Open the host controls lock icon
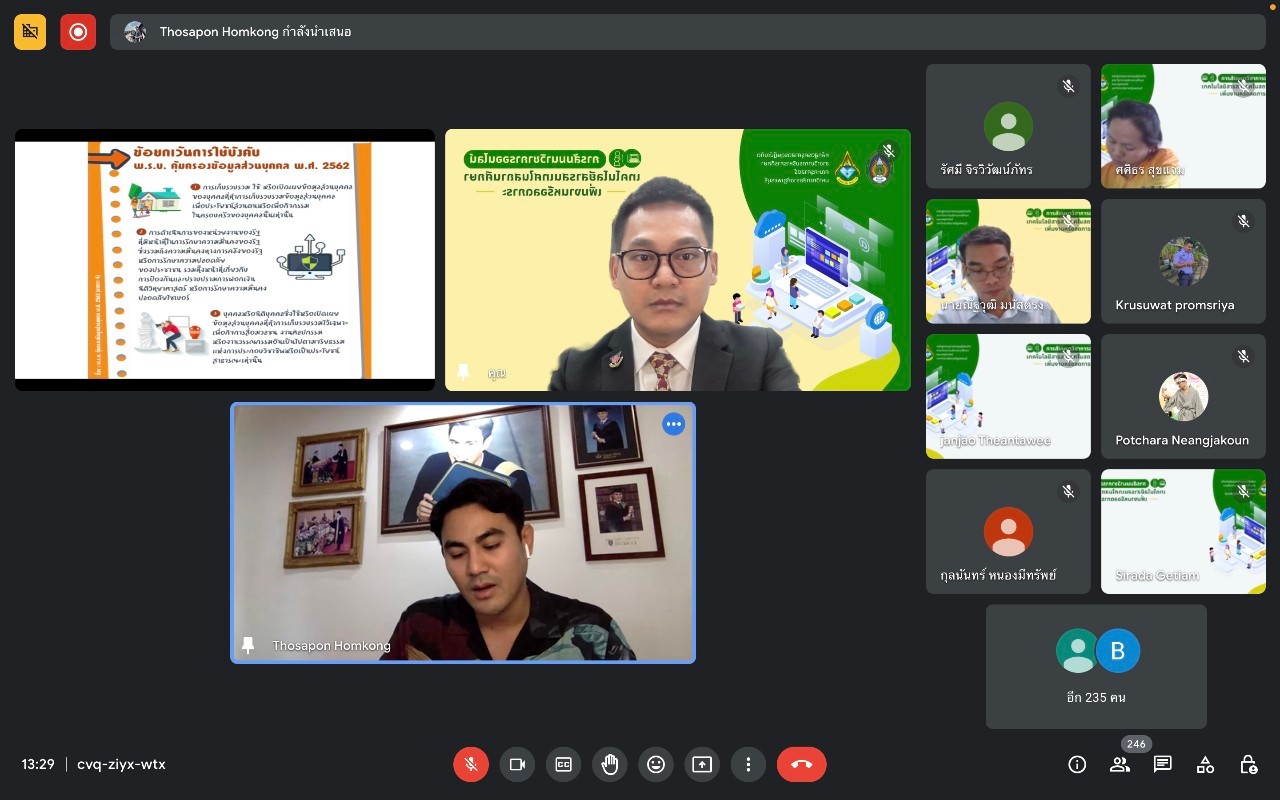 click(1248, 764)
